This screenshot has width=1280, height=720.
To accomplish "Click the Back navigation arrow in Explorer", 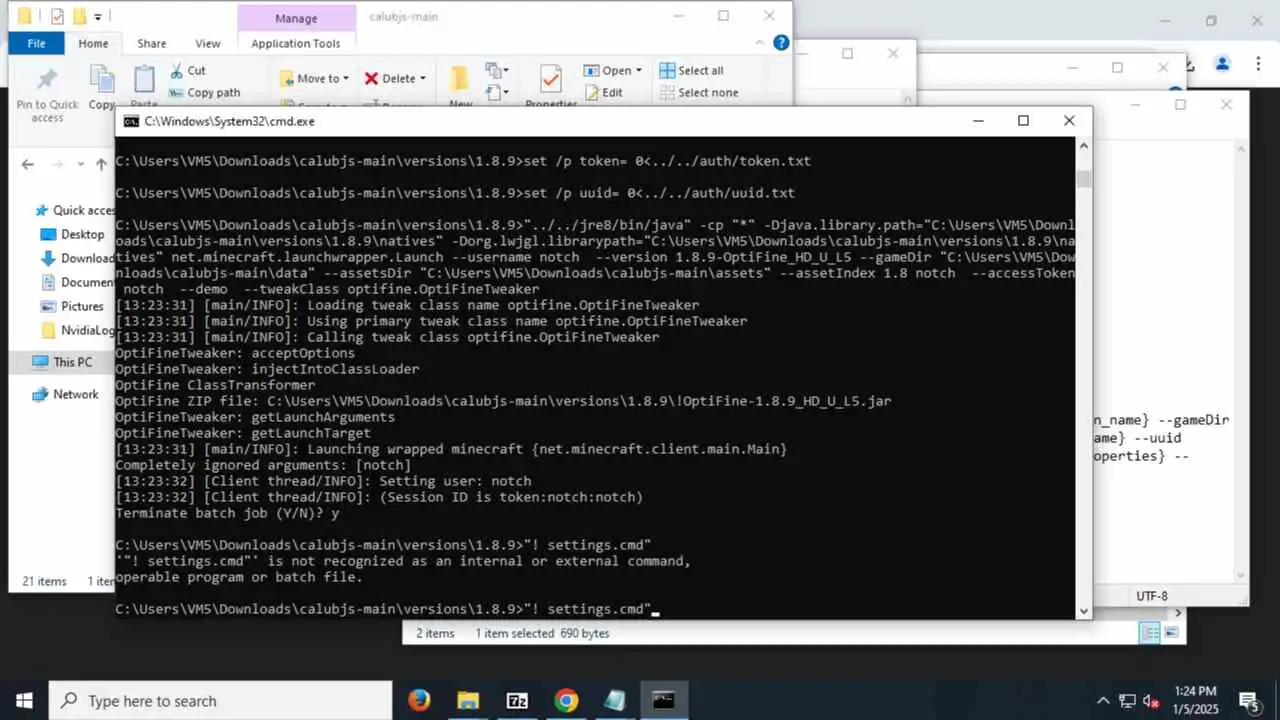I will point(27,164).
